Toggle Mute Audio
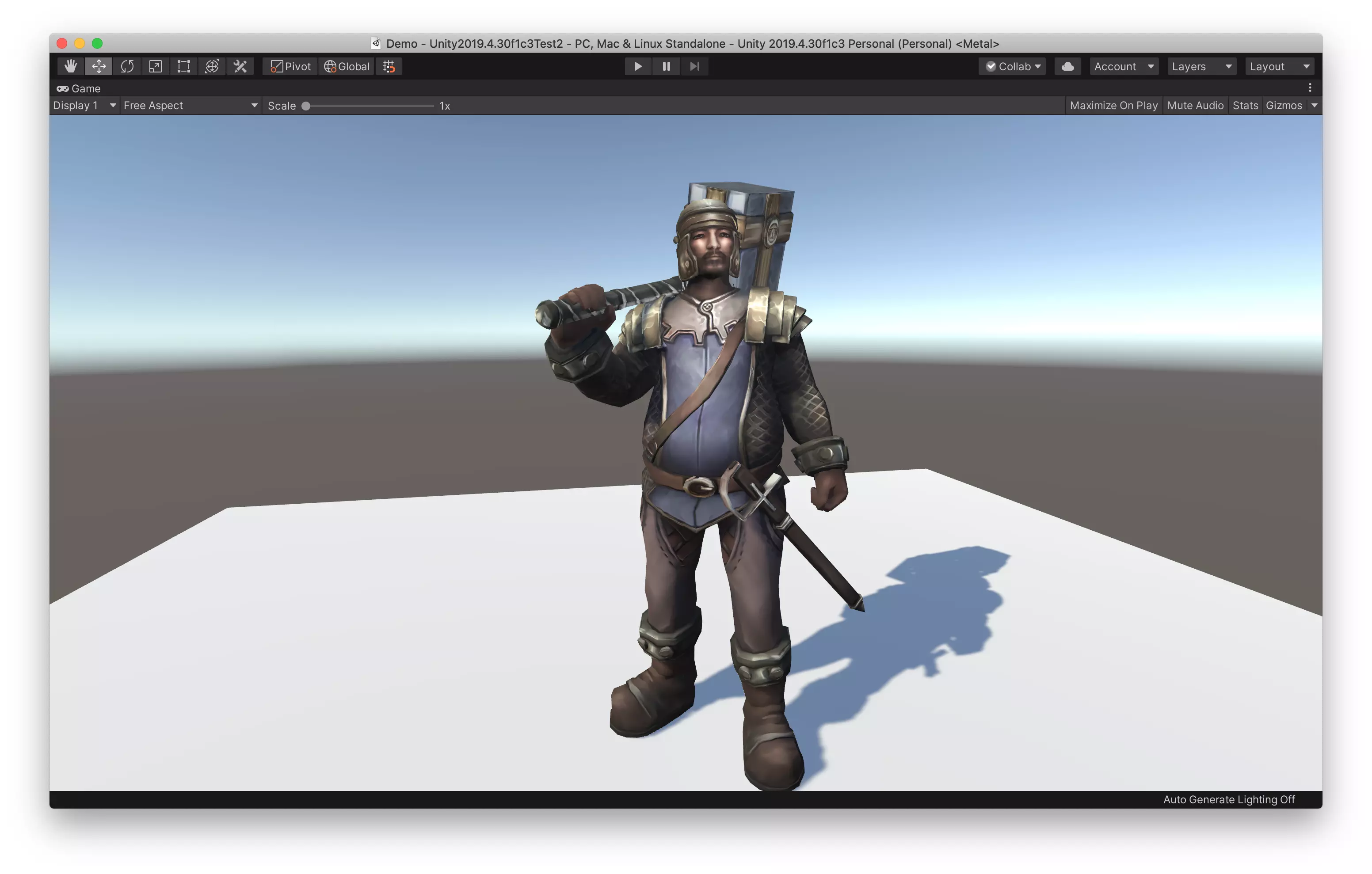1372x874 pixels. pos(1195,106)
